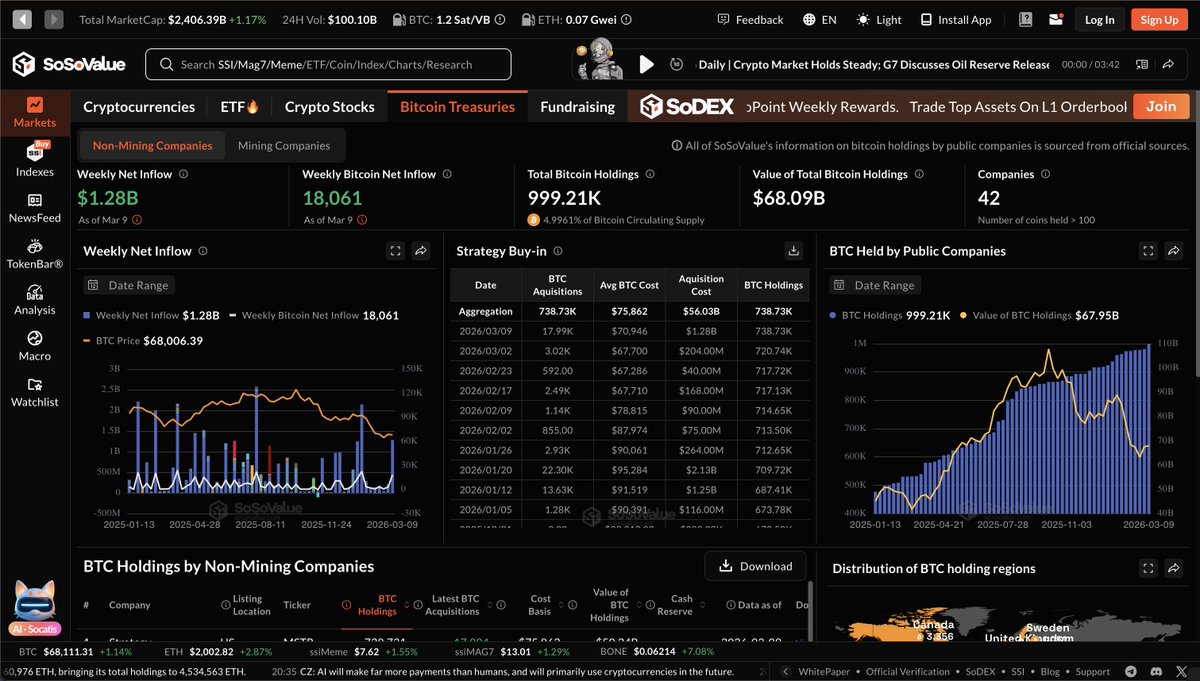Image resolution: width=1200 pixels, height=681 pixels.
Task: Download the BTC holdings table
Action: (x=755, y=566)
